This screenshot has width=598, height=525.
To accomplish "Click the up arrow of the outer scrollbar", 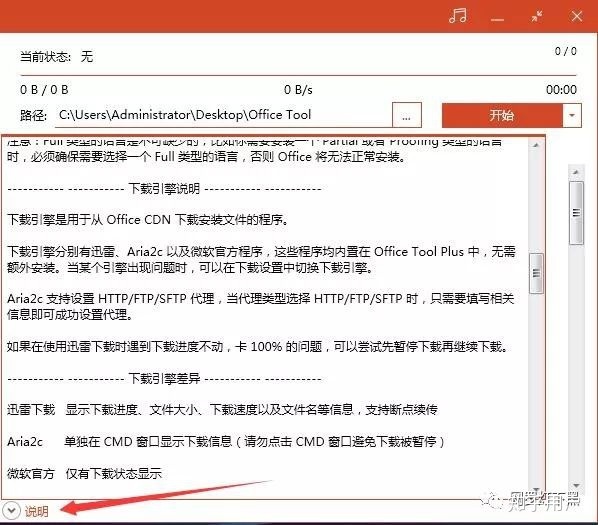I will (x=576, y=172).
